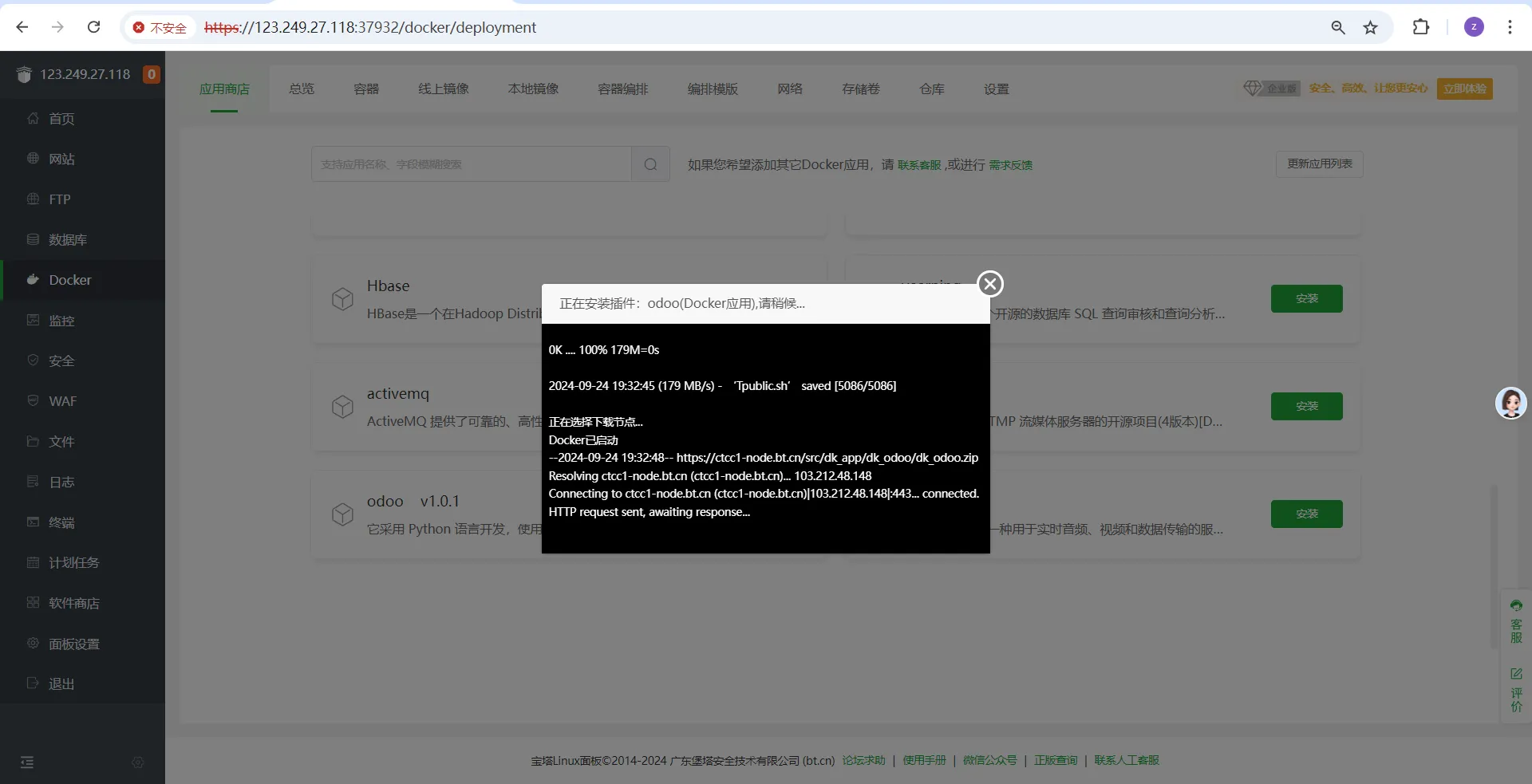
Task: Open the 联系人工客服 footer link
Action: [1127, 760]
